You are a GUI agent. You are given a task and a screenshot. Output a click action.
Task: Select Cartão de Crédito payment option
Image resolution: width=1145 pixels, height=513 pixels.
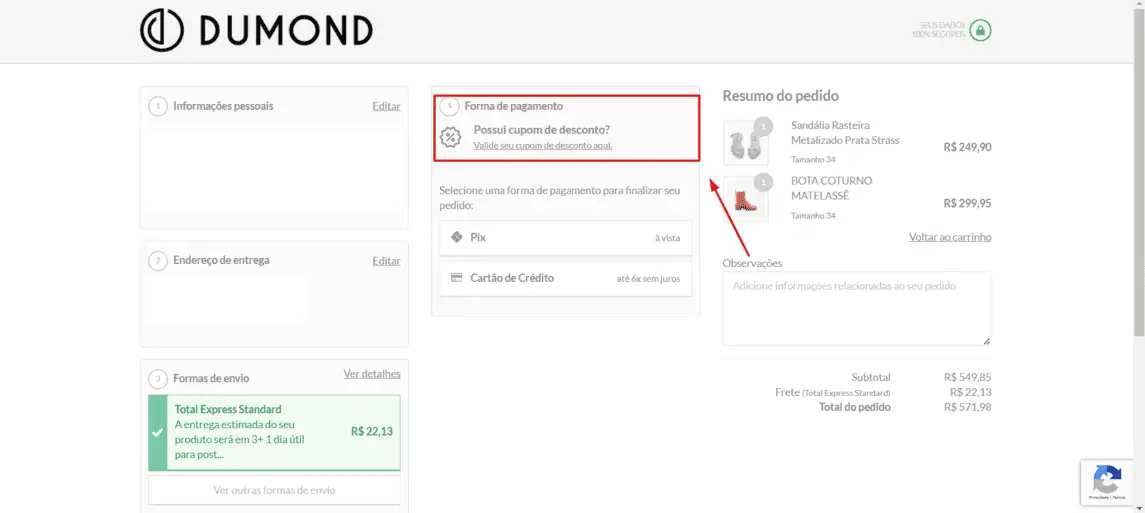[565, 279]
